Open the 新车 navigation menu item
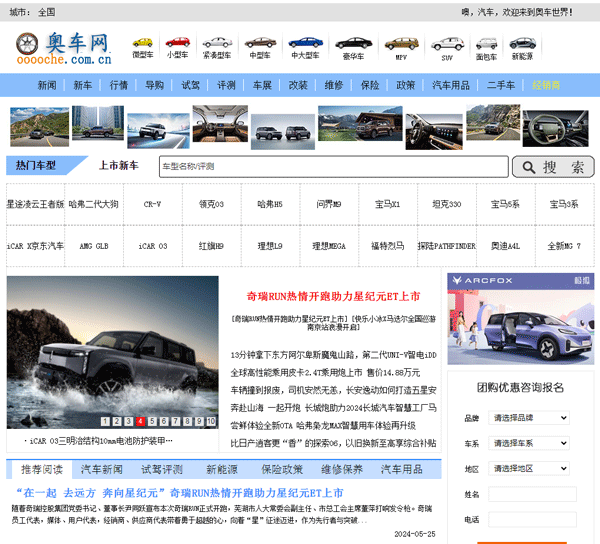 pyautogui.click(x=82, y=85)
